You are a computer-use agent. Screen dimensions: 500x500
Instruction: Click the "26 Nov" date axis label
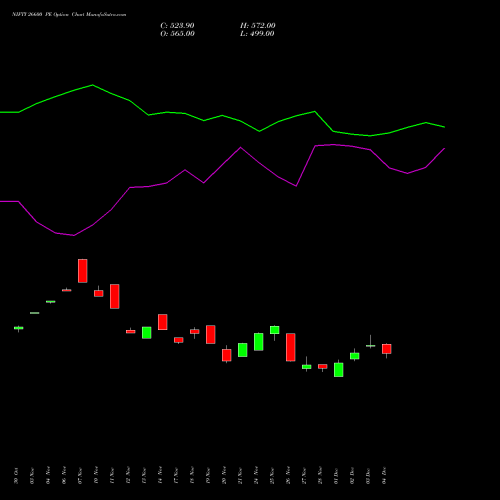[x=288, y=476]
